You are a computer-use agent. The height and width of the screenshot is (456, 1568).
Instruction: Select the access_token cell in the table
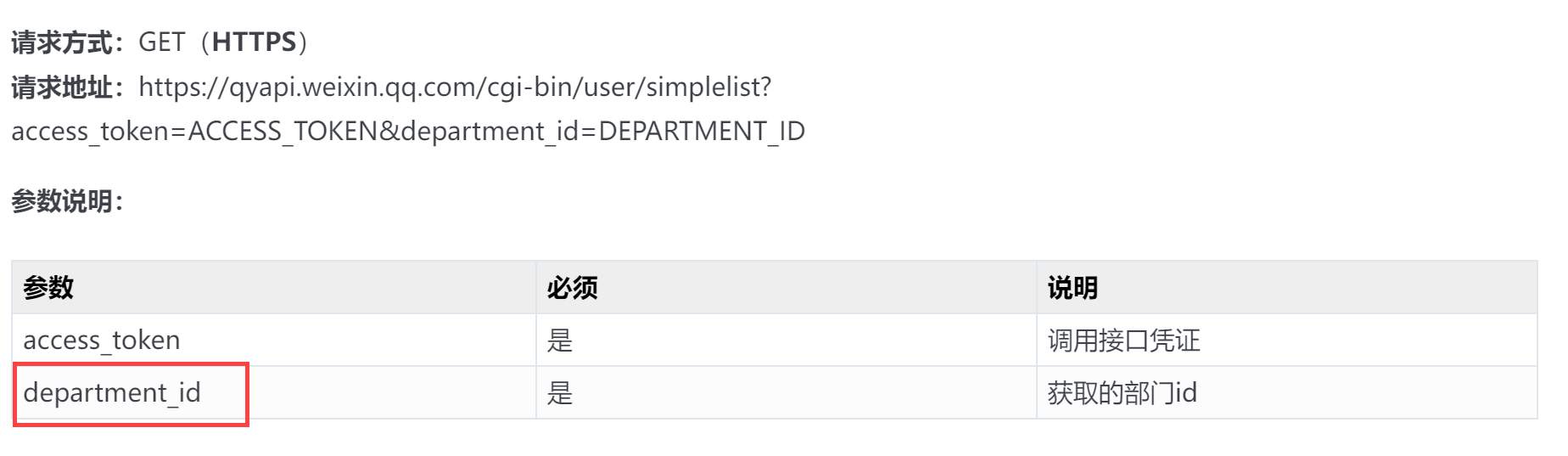point(102,341)
